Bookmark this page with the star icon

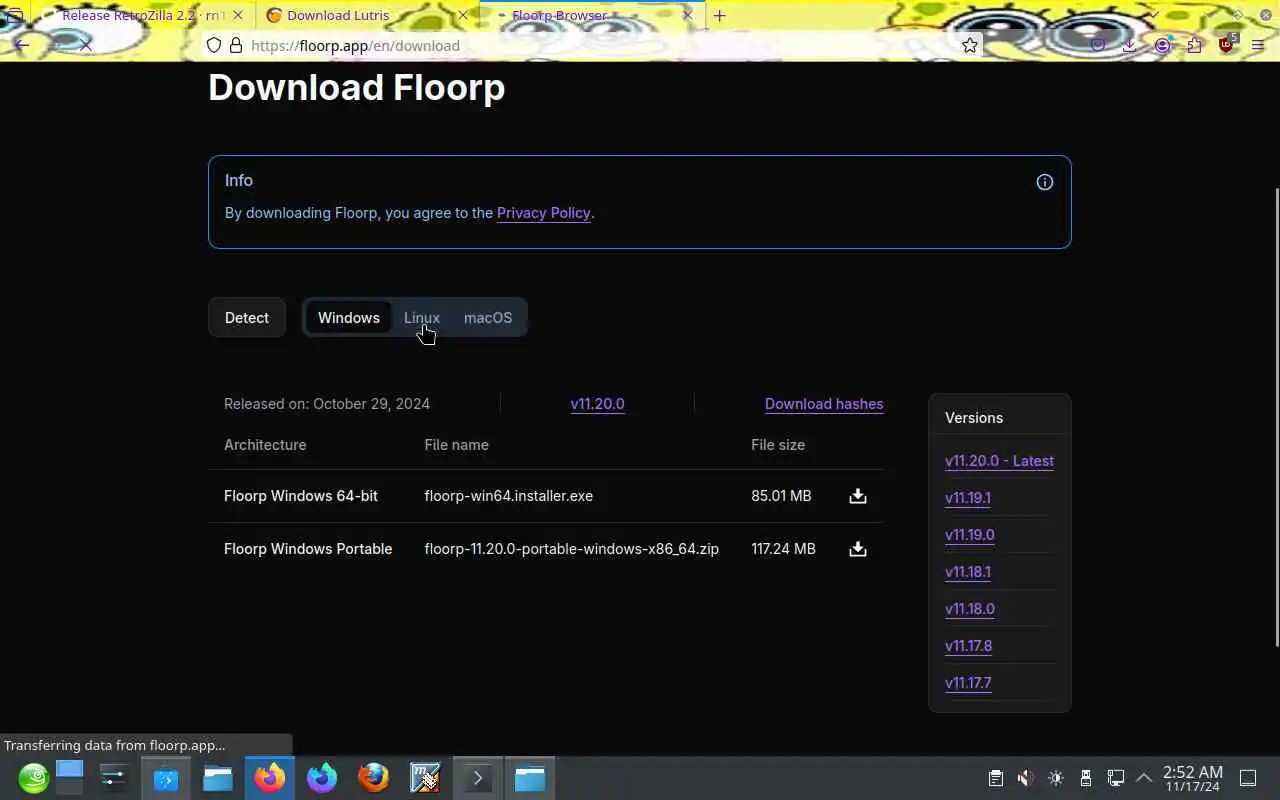click(969, 45)
